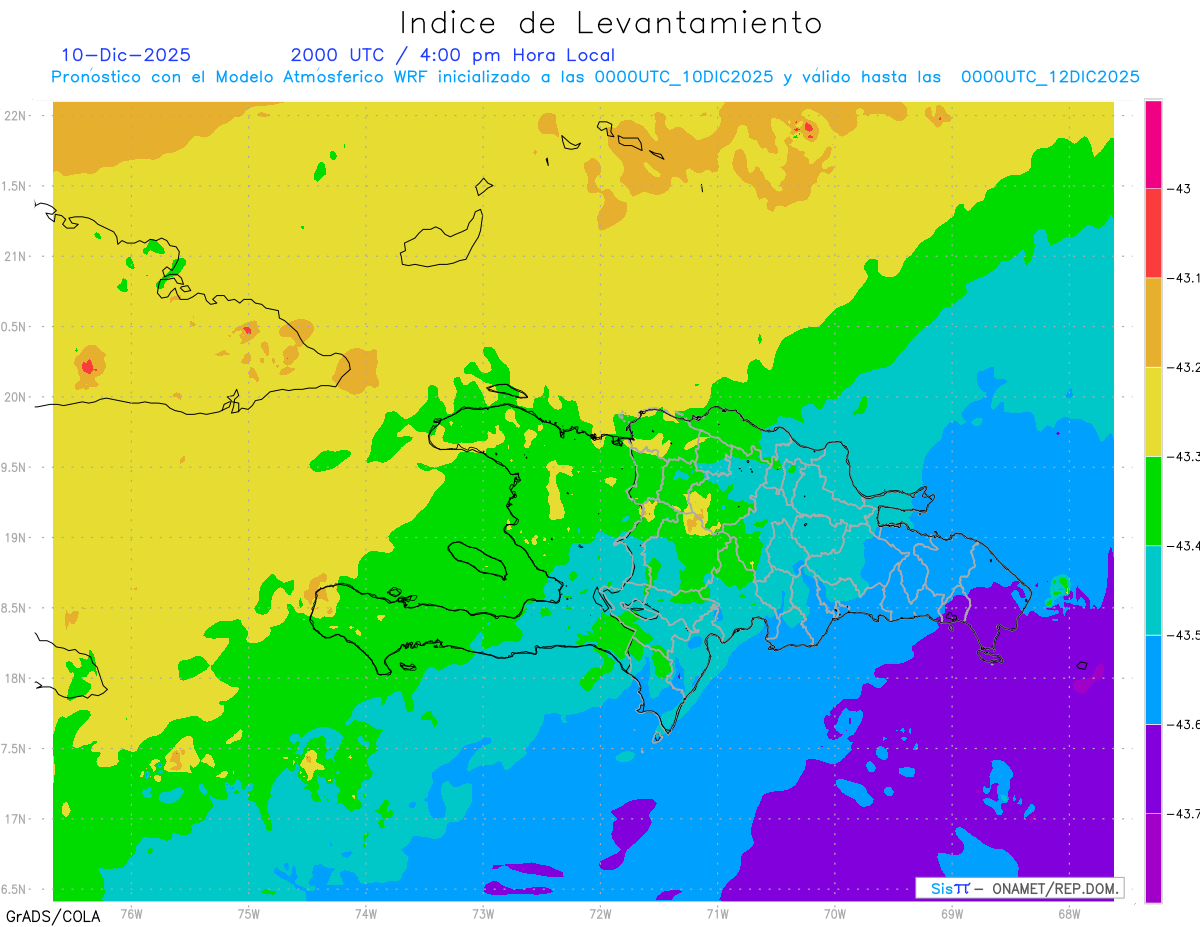The width and height of the screenshot is (1200, 927).
Task: Click longitude label '76W'
Action: 131,914
